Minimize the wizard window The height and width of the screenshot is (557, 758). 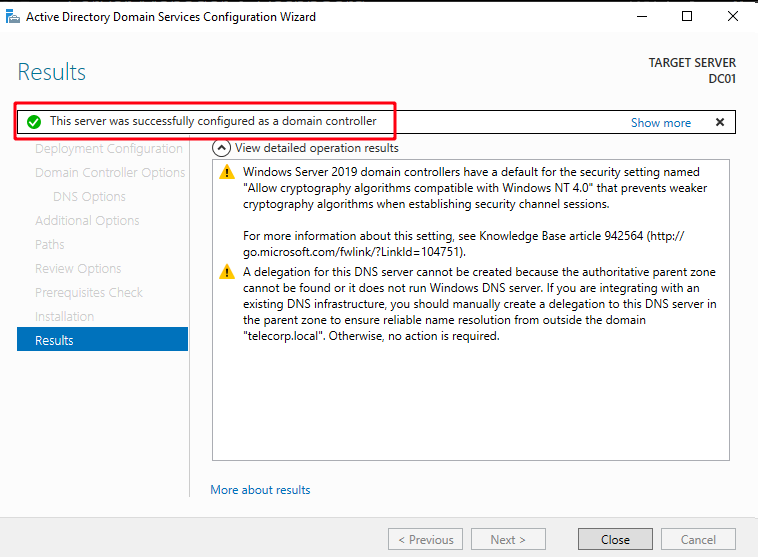(x=641, y=16)
